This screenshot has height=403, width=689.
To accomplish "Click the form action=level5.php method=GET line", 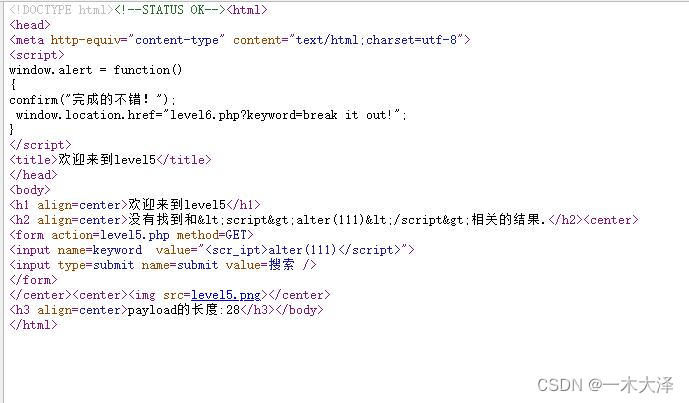I will coord(131,235).
